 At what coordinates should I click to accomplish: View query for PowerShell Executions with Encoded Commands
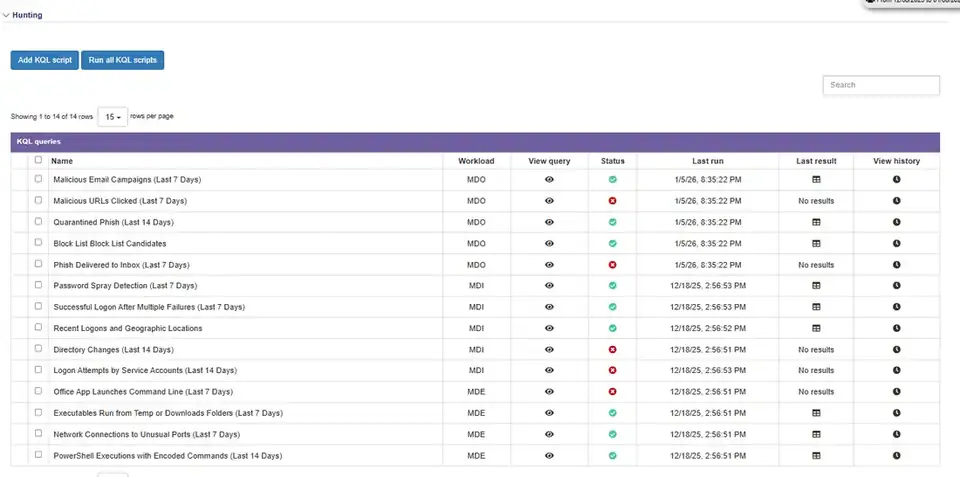click(549, 456)
